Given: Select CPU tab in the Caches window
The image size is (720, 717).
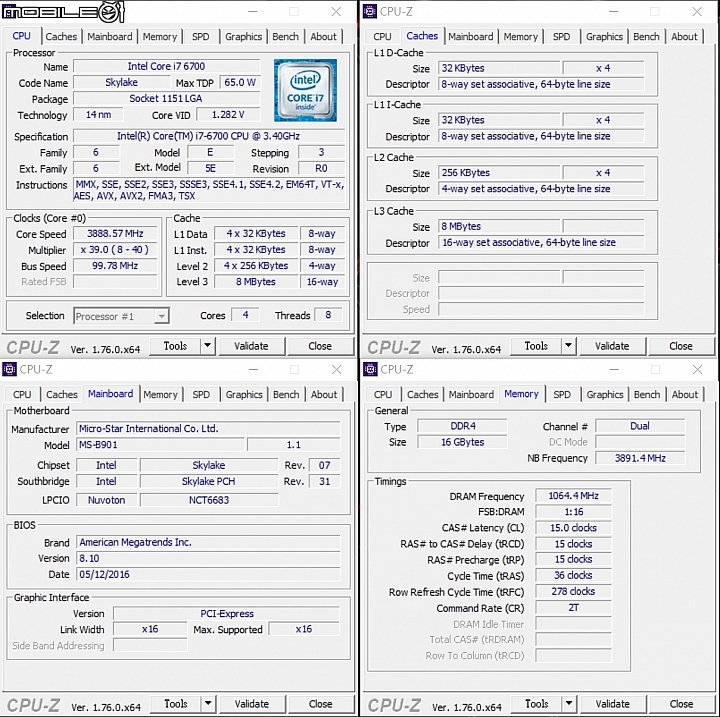Looking at the screenshot, I should tap(382, 37).
